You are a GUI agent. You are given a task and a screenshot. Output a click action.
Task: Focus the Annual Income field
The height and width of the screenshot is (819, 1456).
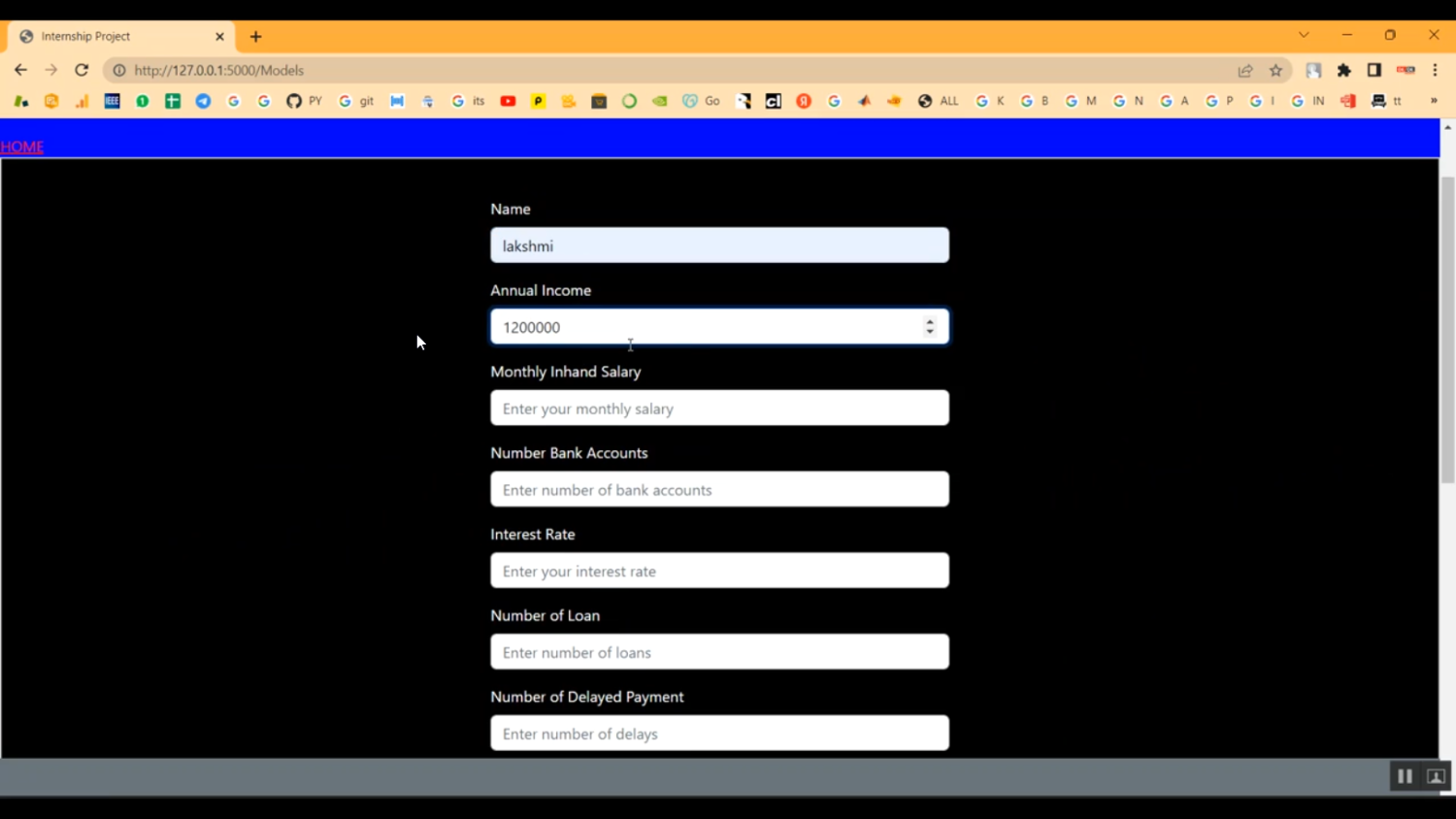719,327
